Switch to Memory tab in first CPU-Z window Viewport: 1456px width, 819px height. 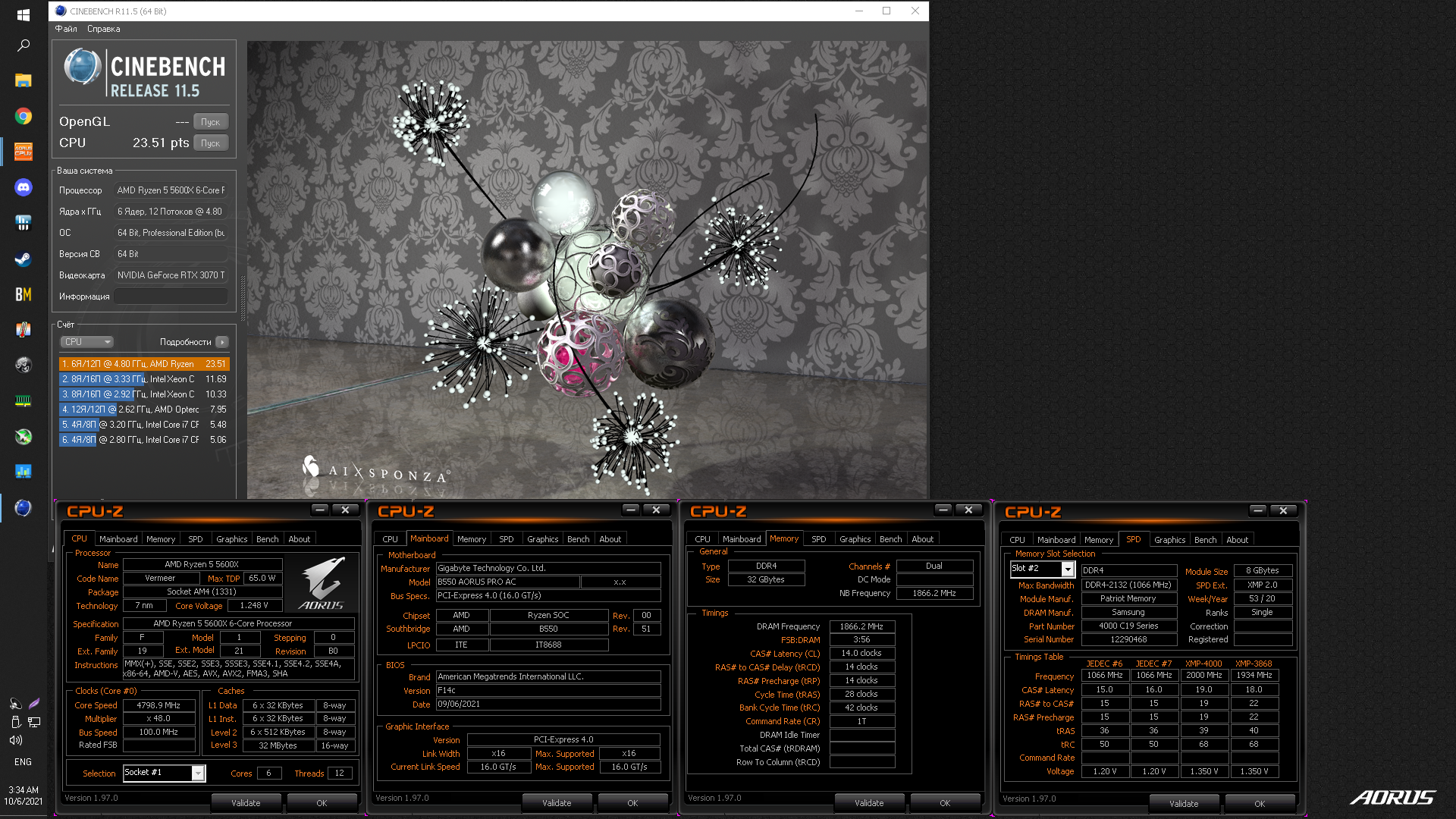(x=161, y=539)
